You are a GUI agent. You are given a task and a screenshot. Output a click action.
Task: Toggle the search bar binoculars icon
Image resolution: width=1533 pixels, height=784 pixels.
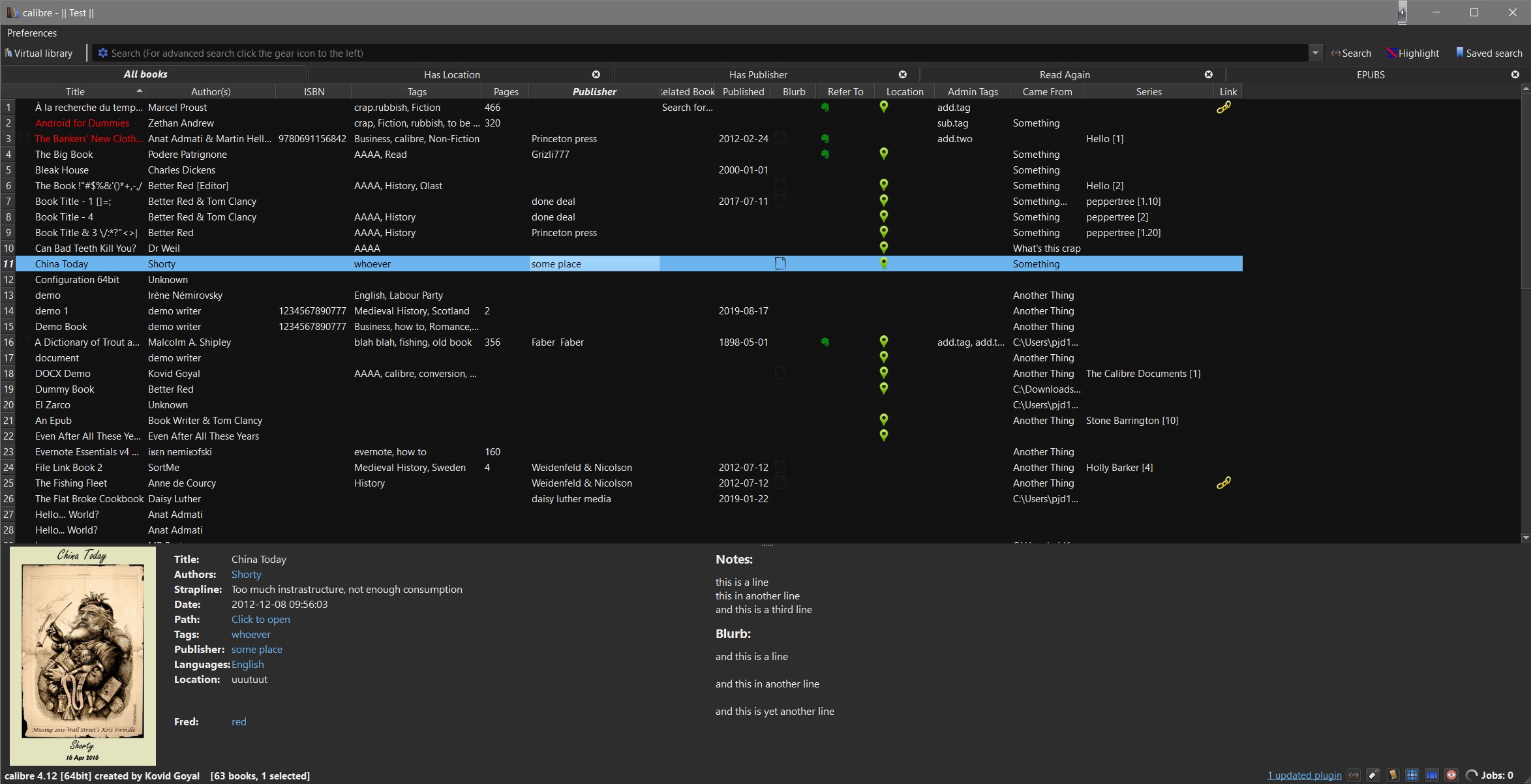click(1354, 776)
